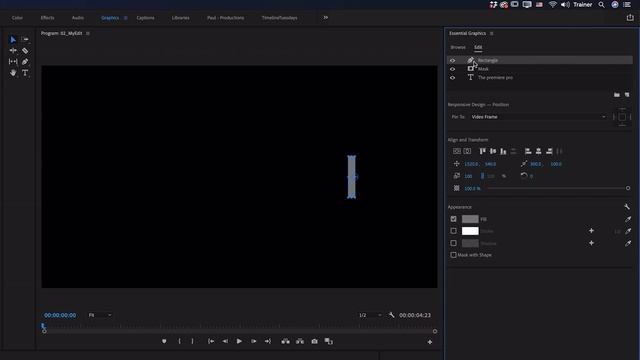Open the Graphics workspace menu
The width and height of the screenshot is (640, 360).
pos(125,18)
